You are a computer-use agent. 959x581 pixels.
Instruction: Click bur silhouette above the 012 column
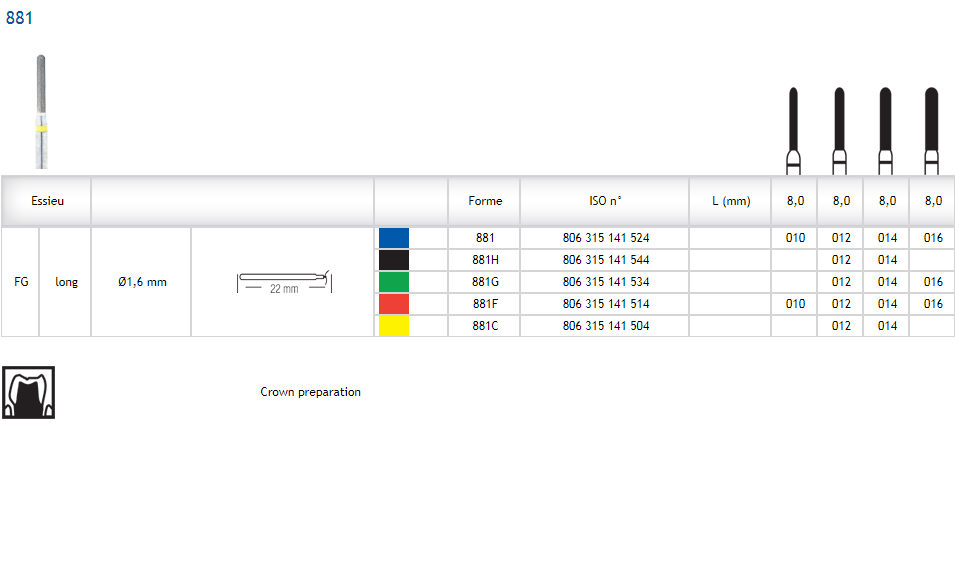[x=840, y=130]
